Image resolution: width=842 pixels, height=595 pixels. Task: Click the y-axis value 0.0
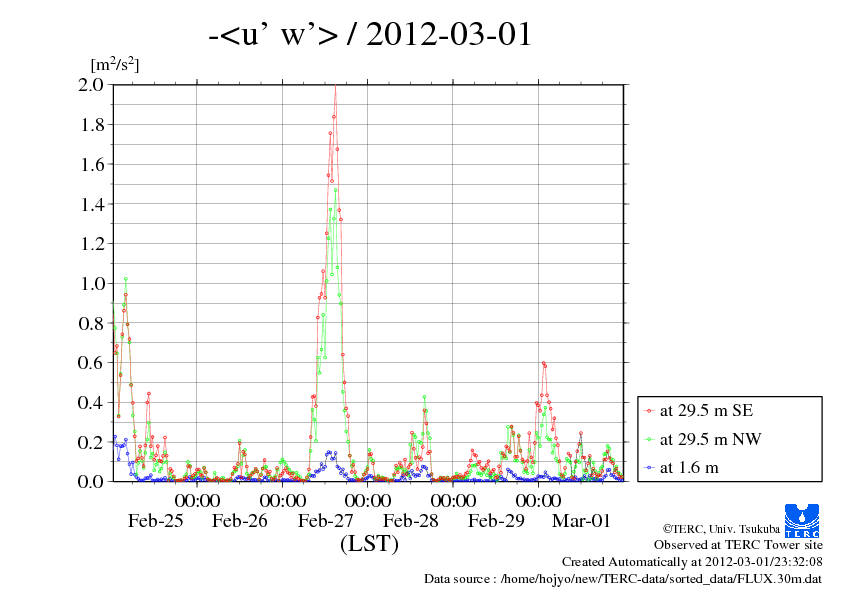pyautogui.click(x=91, y=481)
